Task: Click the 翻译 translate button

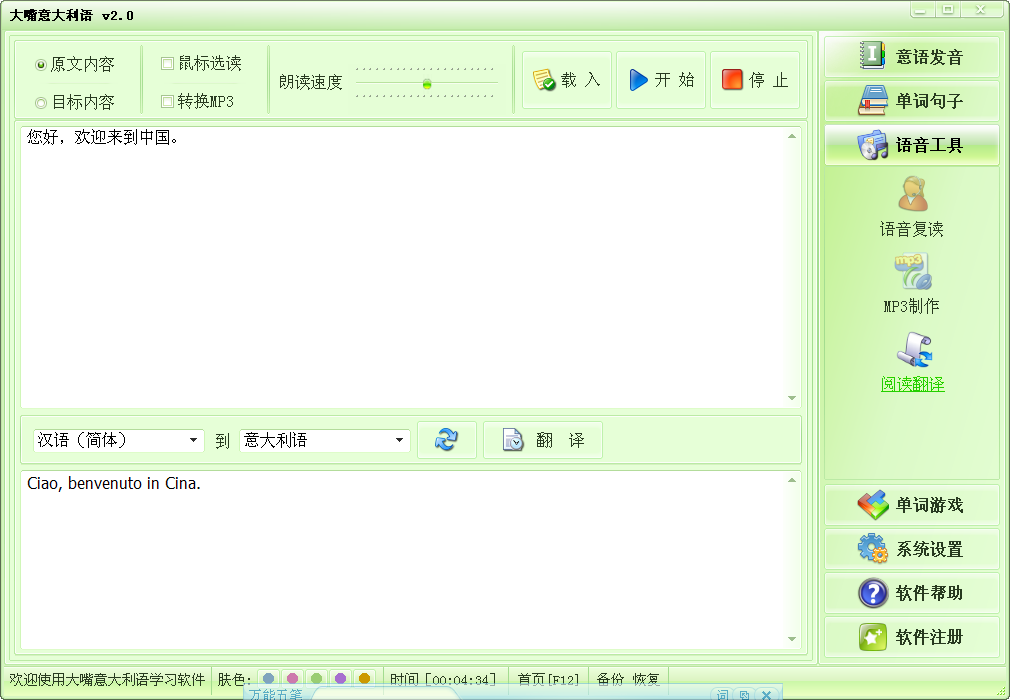Action: click(x=543, y=440)
